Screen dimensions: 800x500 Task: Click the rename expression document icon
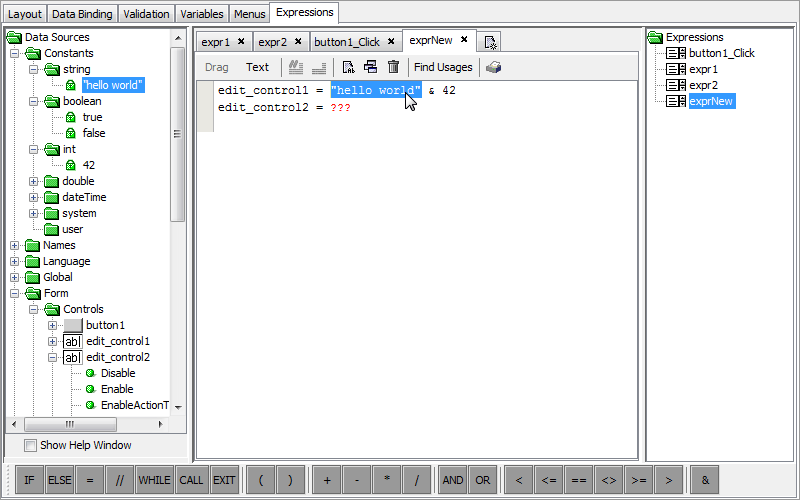pyautogui.click(x=348, y=67)
